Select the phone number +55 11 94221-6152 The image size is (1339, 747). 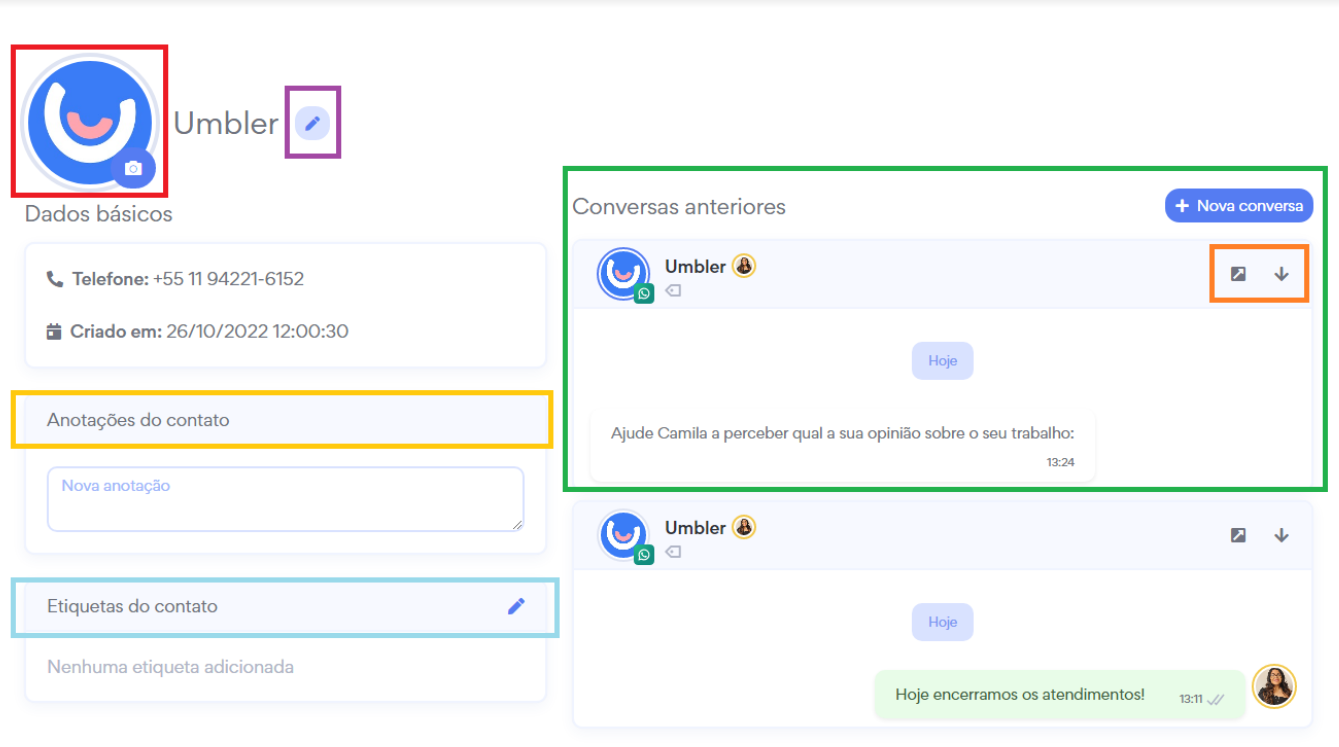(x=228, y=279)
